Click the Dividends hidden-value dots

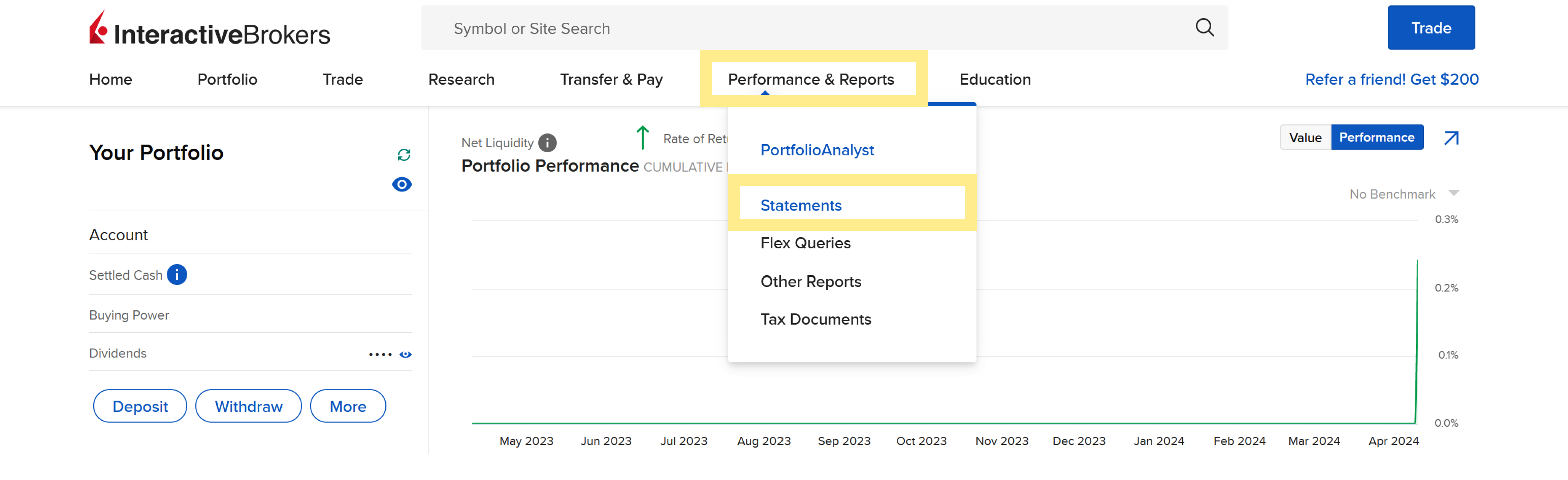point(380,354)
